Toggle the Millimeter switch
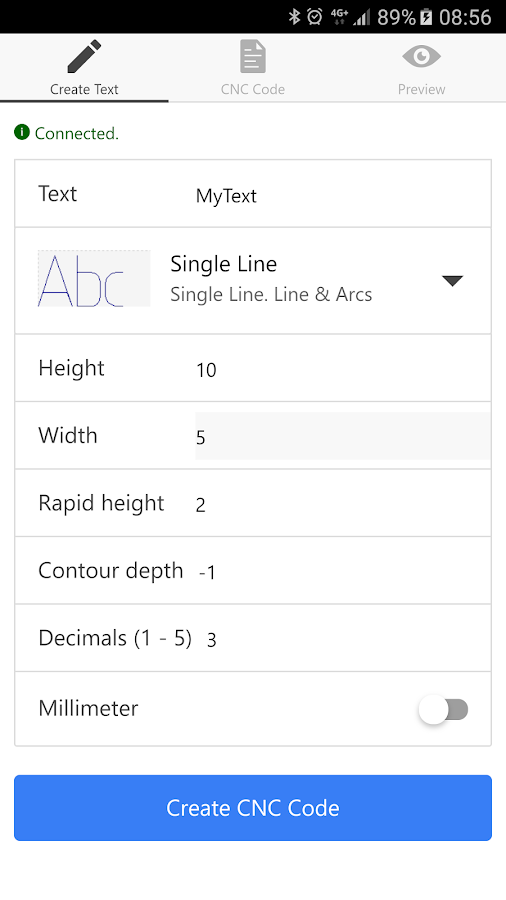The width and height of the screenshot is (506, 900). click(443, 709)
